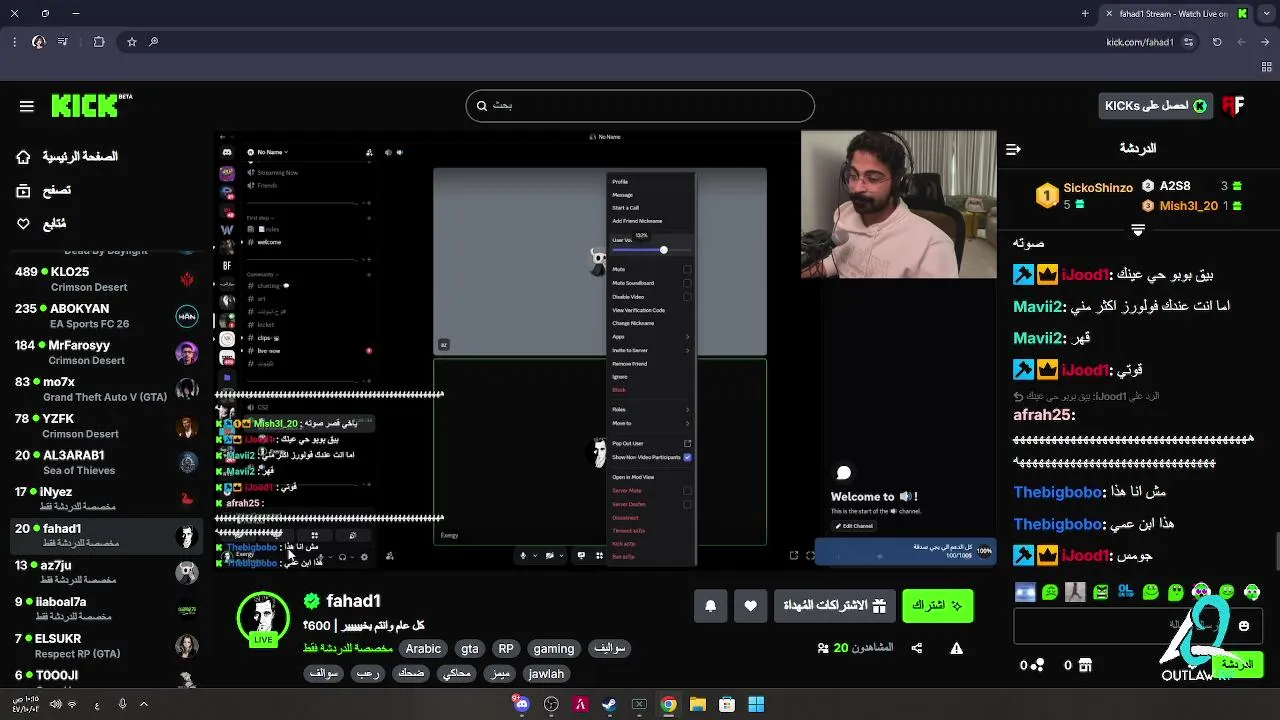
Task: Open az7ju channel in sidebar
Action: click(105, 572)
